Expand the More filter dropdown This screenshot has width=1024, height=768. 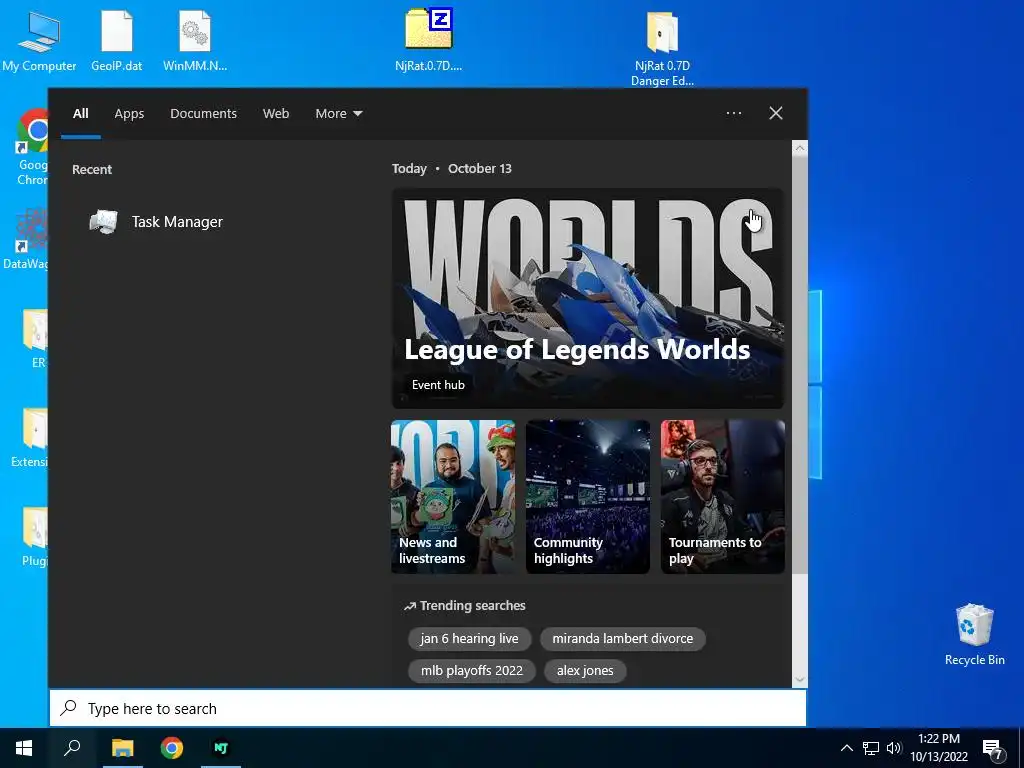coord(338,114)
